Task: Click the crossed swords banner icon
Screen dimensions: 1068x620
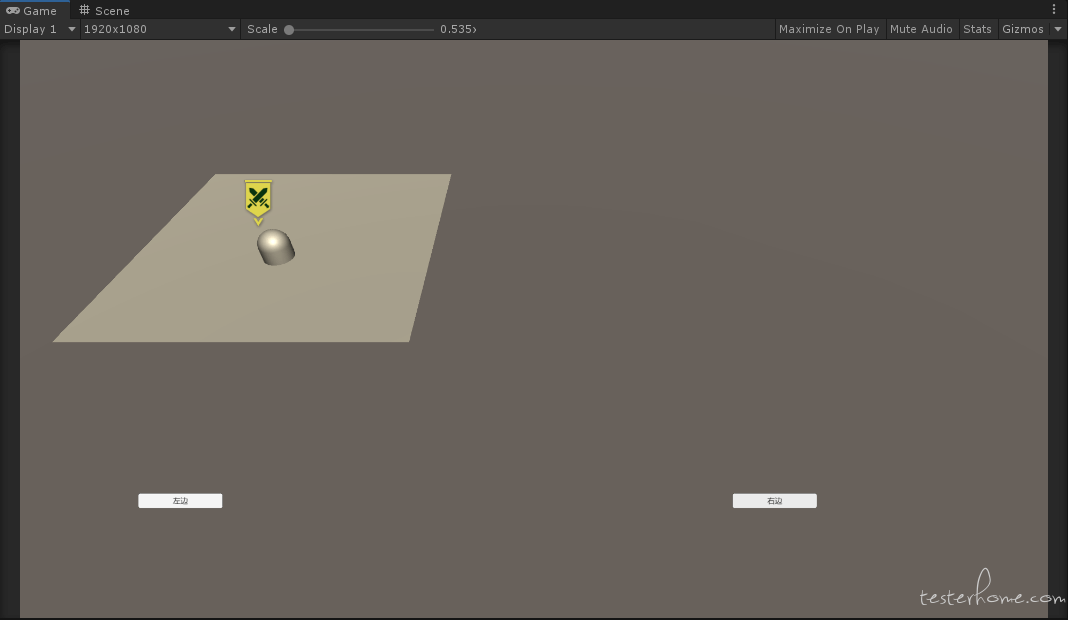Action: 258,201
